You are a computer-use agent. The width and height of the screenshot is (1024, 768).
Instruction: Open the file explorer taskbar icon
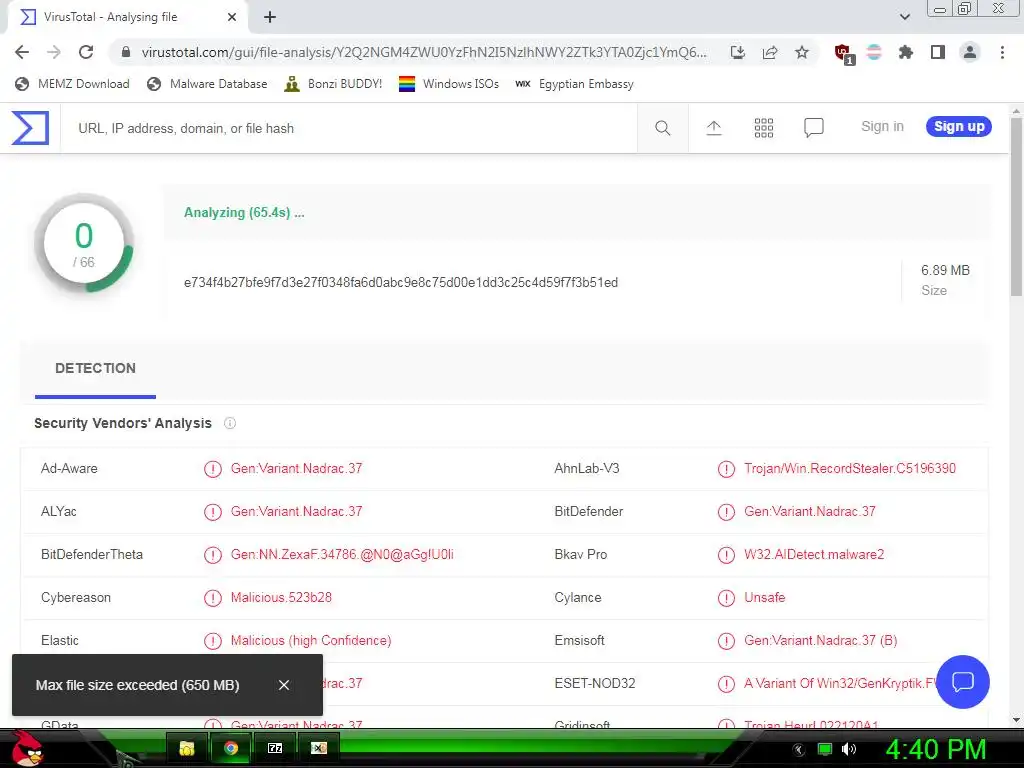point(187,748)
